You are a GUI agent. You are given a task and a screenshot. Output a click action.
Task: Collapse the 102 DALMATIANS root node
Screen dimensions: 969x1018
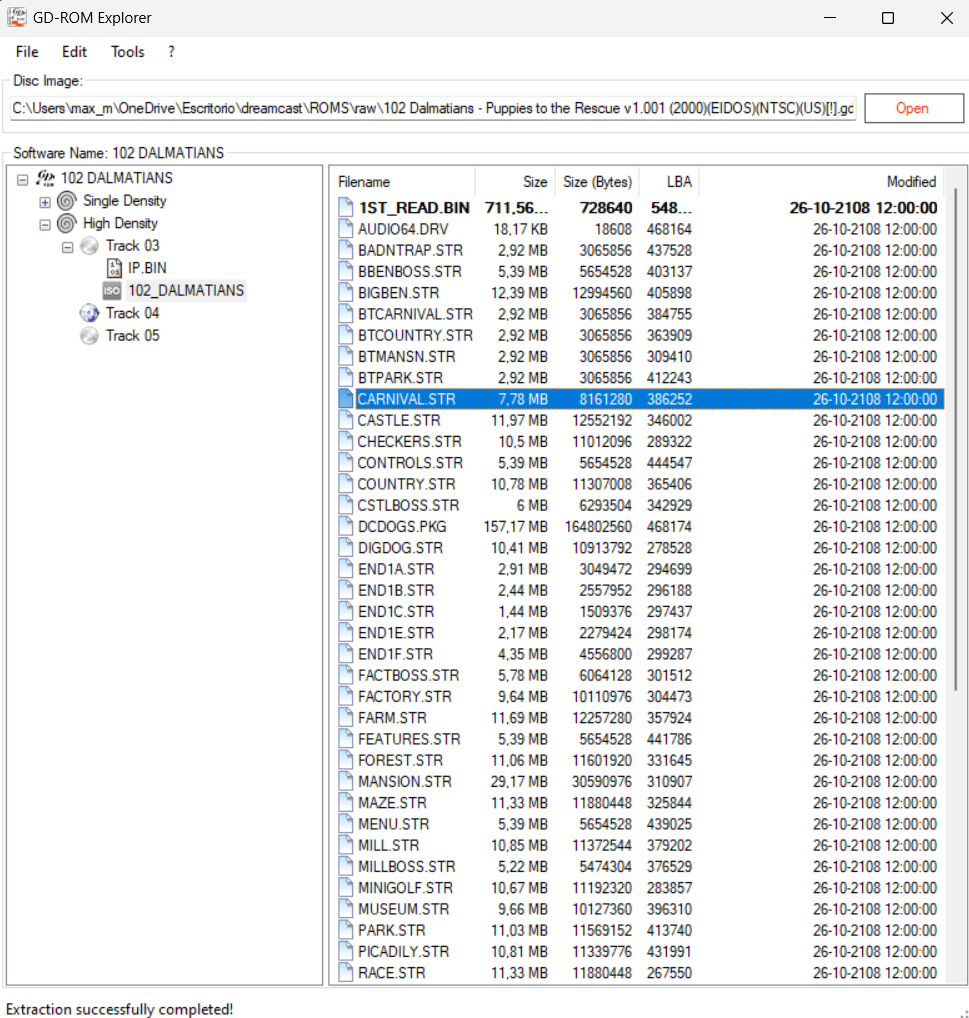tap(23, 180)
